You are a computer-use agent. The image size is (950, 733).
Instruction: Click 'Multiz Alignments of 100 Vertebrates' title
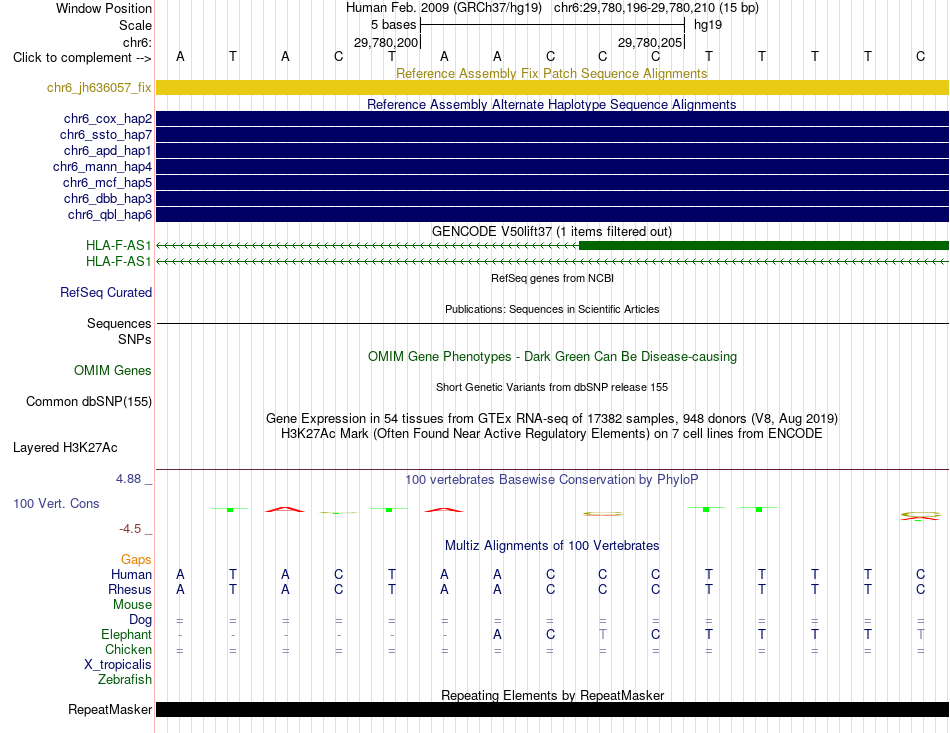(x=552, y=545)
